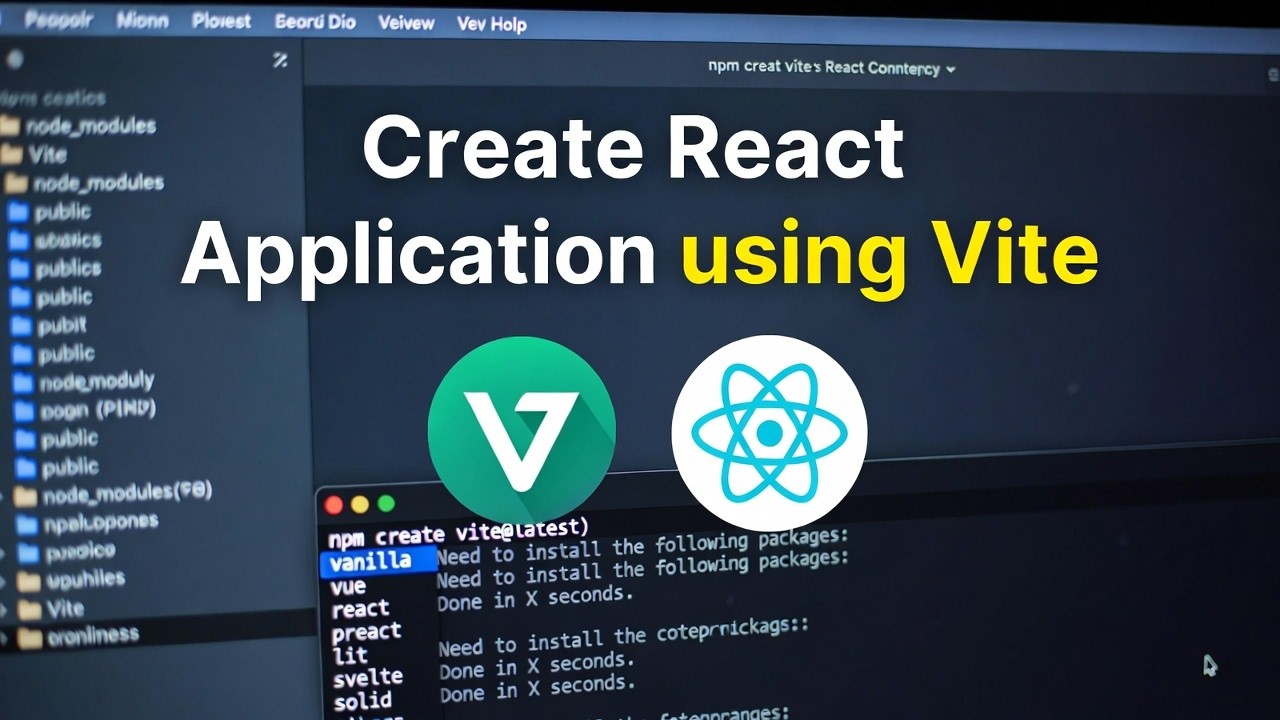1280x720 pixels.
Task: Open the Beoru Dio menu
Action: coord(315,22)
